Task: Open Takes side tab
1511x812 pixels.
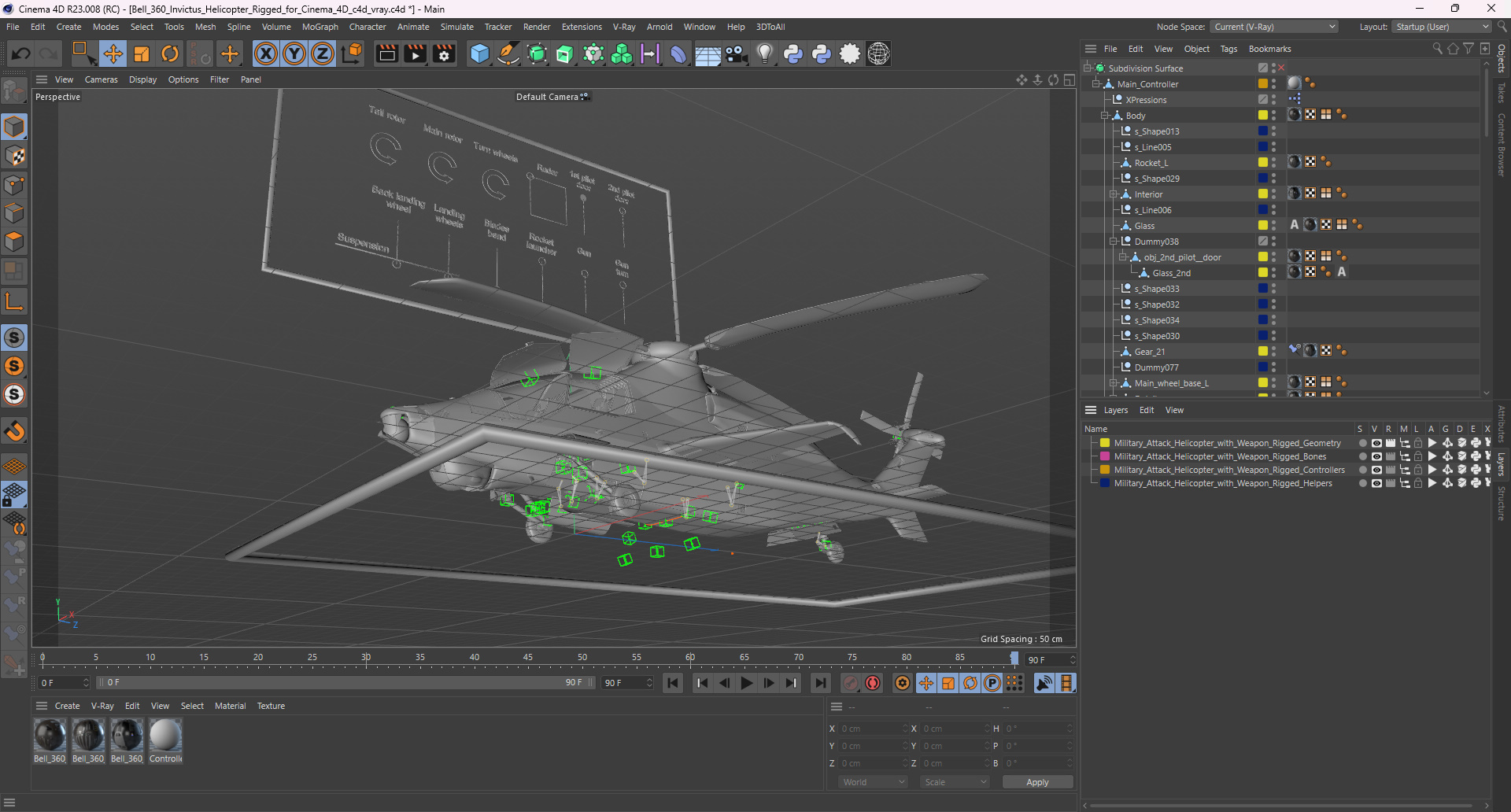Action: pos(1502,92)
